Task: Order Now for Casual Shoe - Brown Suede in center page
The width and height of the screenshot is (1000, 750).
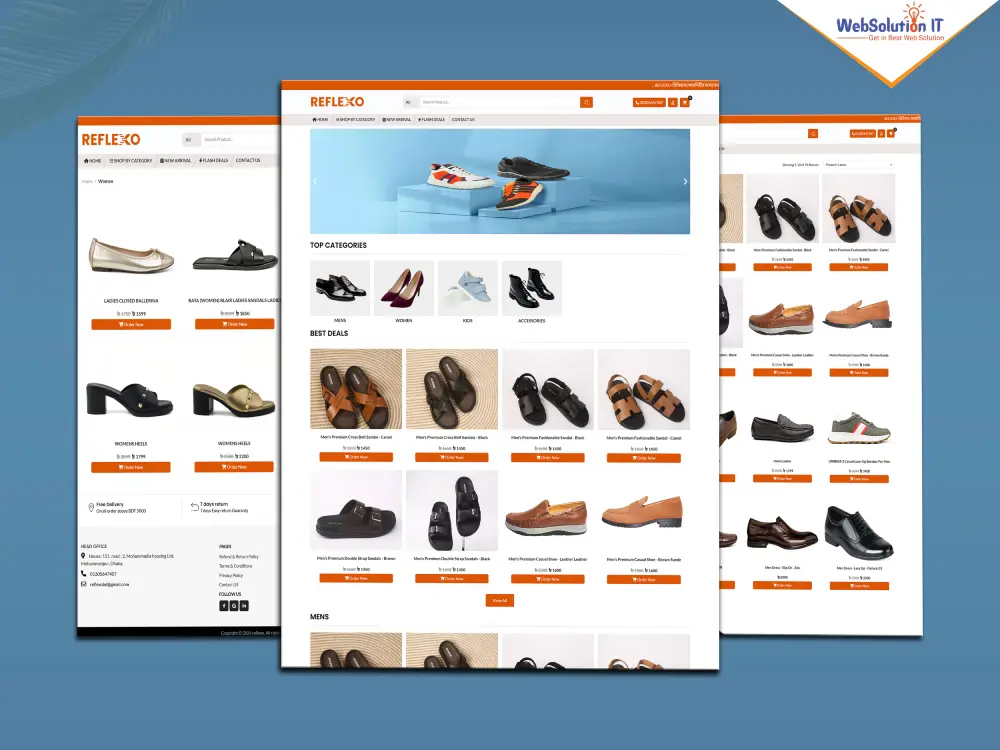Action: pyautogui.click(x=643, y=579)
